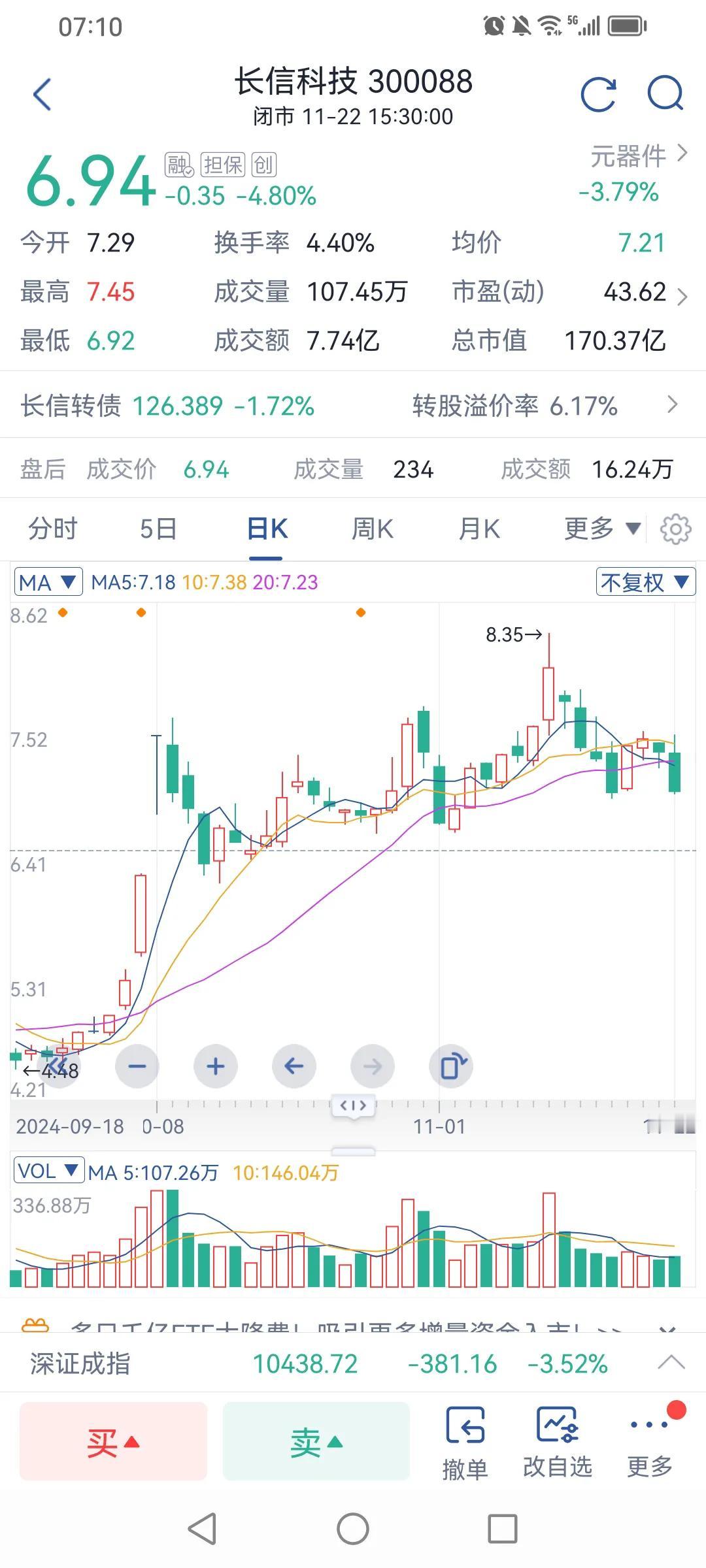
Task: Tap the green 卖 sell button
Action: [316, 1441]
